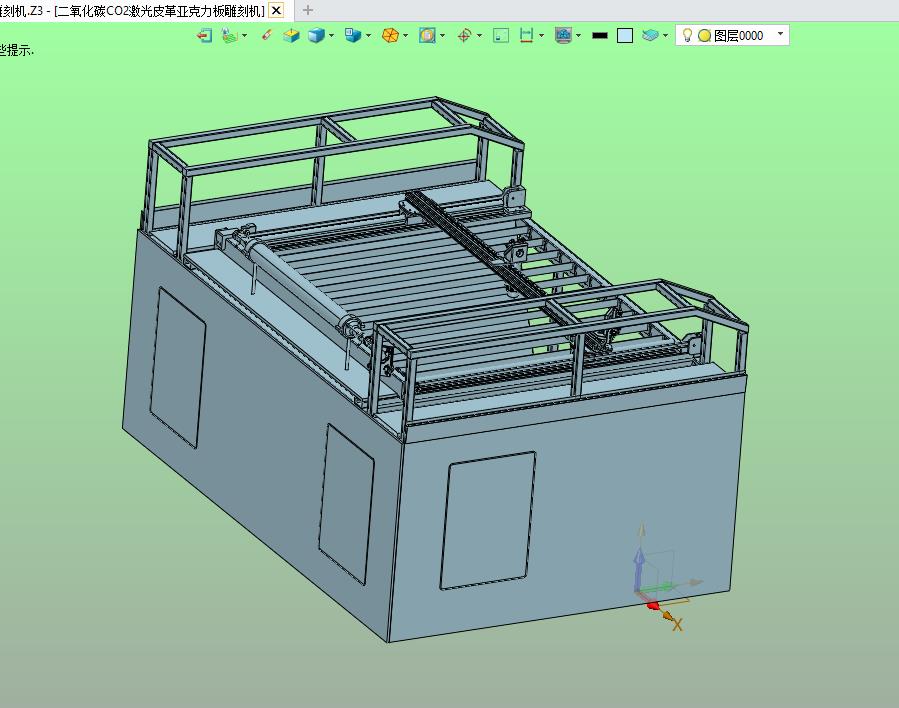Open the 图层0000 layer dropdown
Viewport: 899px width, 708px height.
pyautogui.click(x=780, y=34)
